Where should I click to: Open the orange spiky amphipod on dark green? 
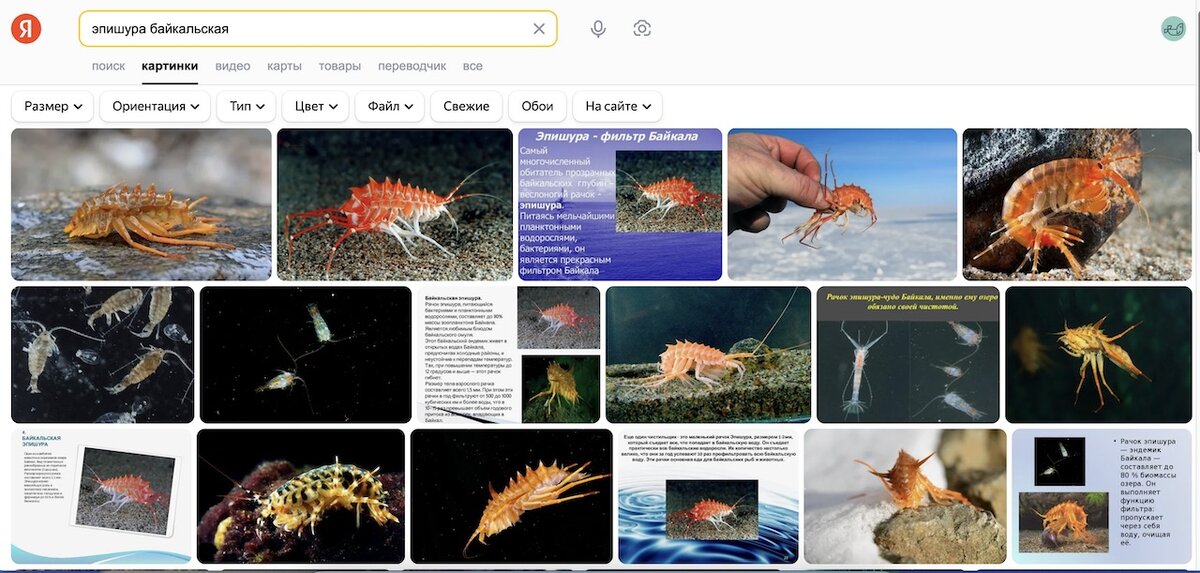point(1098,355)
